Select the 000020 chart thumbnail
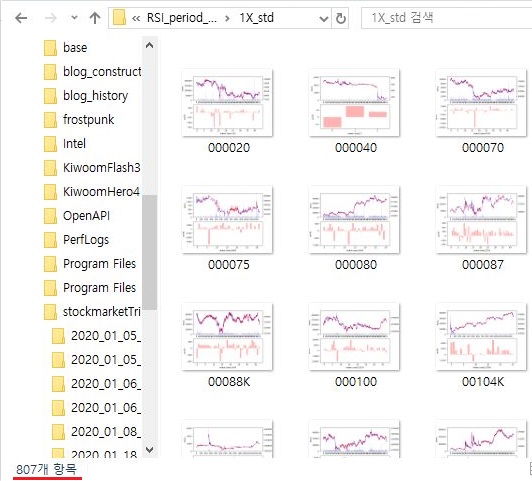Viewport: 532px width, 481px height. point(227,103)
